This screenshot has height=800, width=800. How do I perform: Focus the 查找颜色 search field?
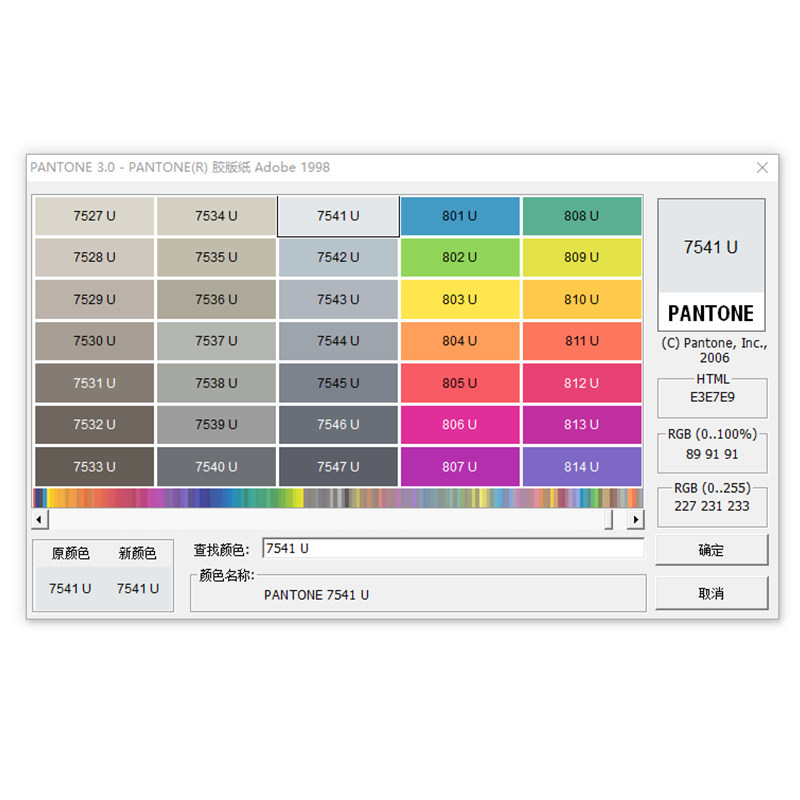(453, 548)
